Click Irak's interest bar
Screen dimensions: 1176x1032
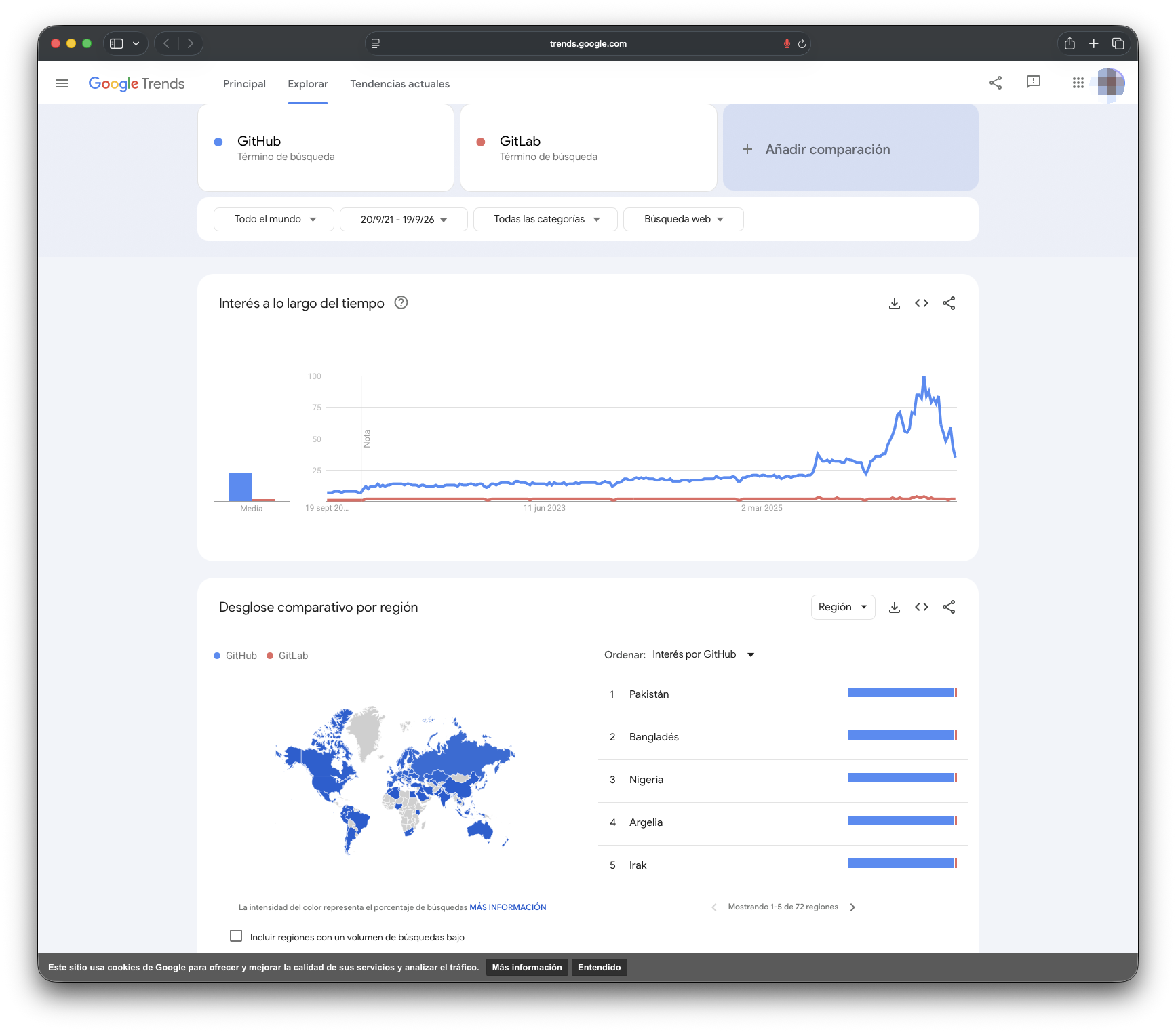(903, 863)
